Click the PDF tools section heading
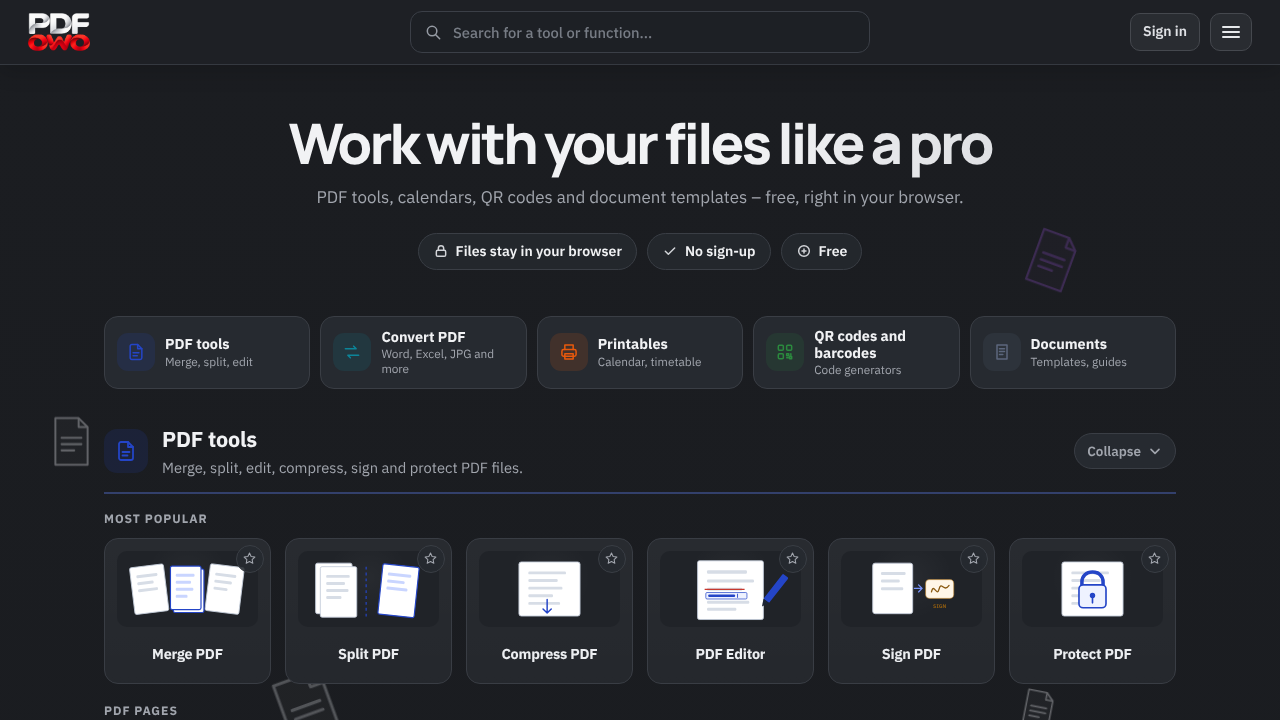 tap(209, 440)
